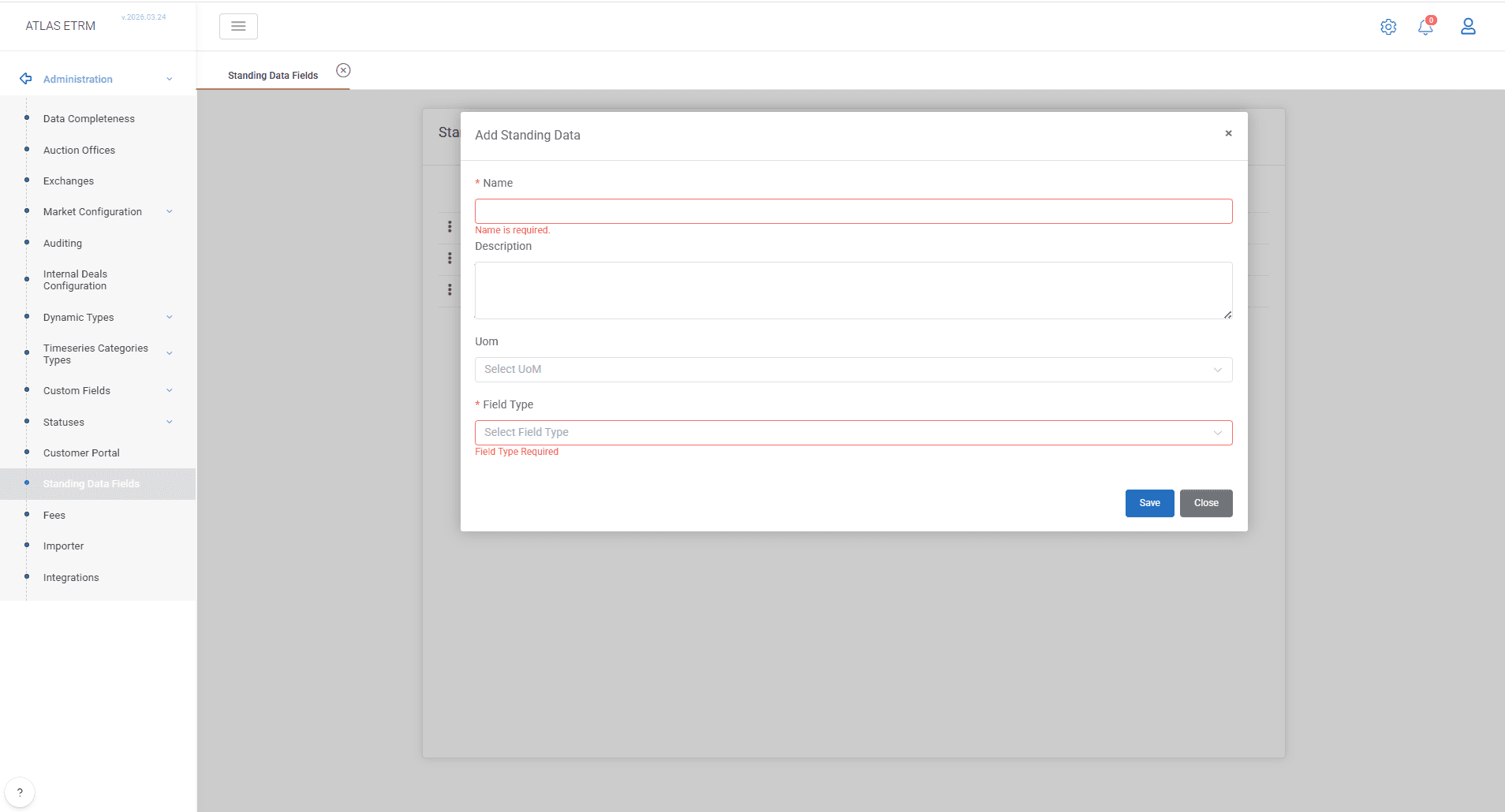Expand the Custom Fields submenu
The width and height of the screenshot is (1505, 812).
tap(169, 390)
